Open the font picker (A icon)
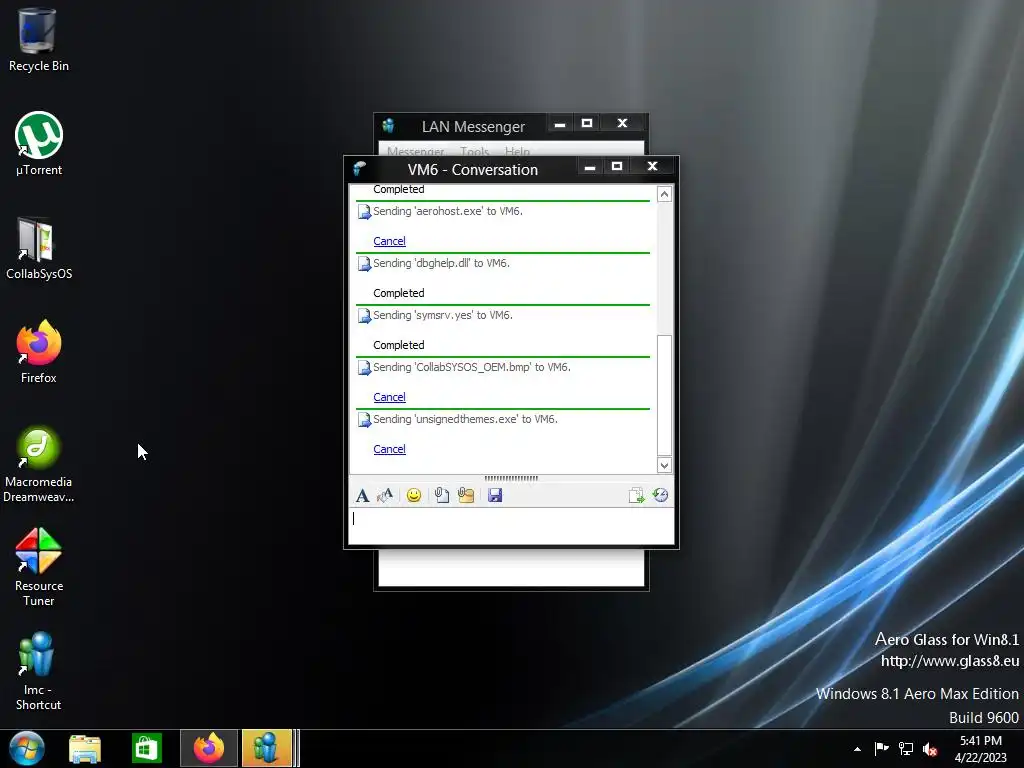This screenshot has width=1024, height=768. tap(362, 496)
